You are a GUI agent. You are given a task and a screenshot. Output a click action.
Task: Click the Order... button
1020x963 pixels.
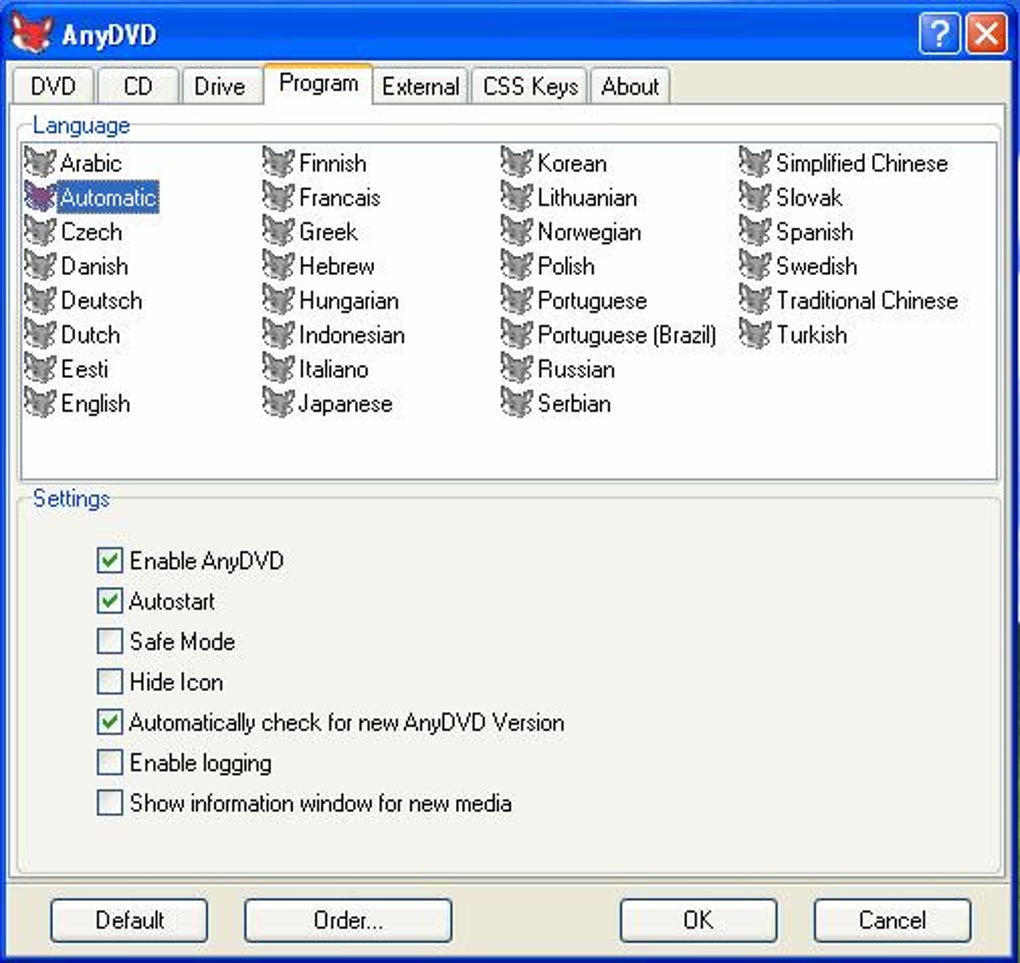[348, 920]
